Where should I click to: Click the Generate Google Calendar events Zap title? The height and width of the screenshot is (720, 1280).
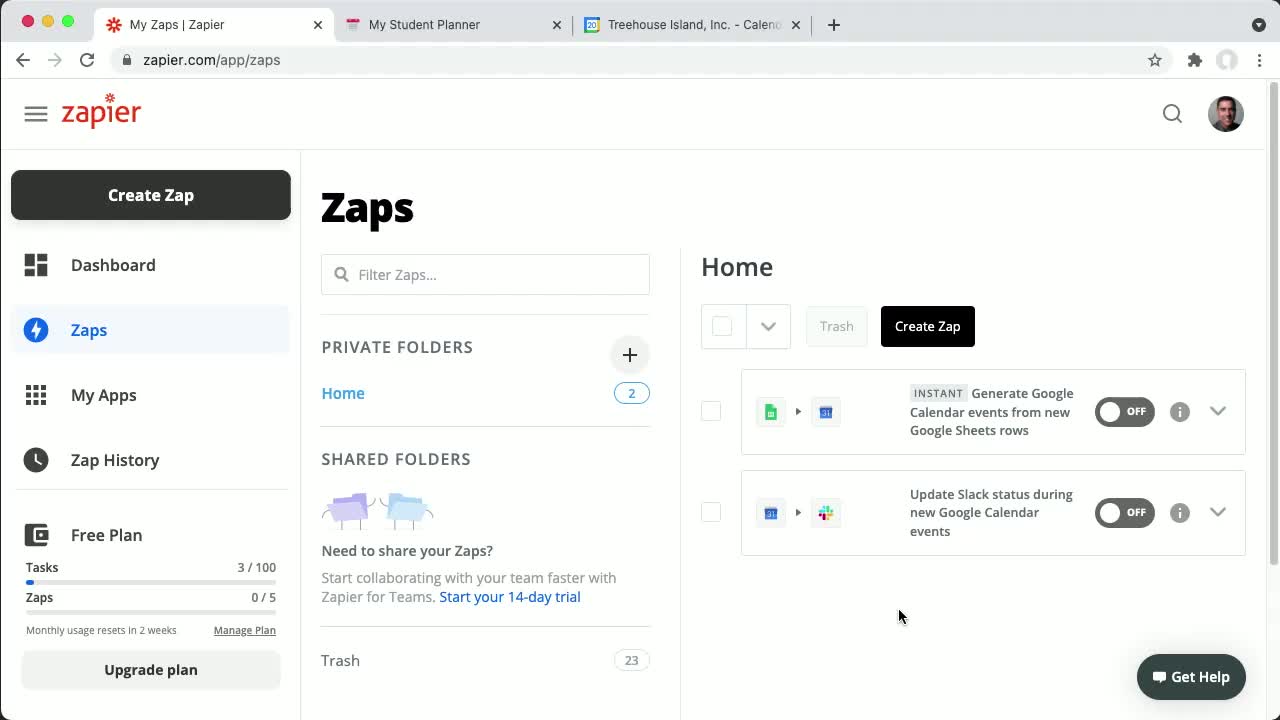click(x=991, y=412)
